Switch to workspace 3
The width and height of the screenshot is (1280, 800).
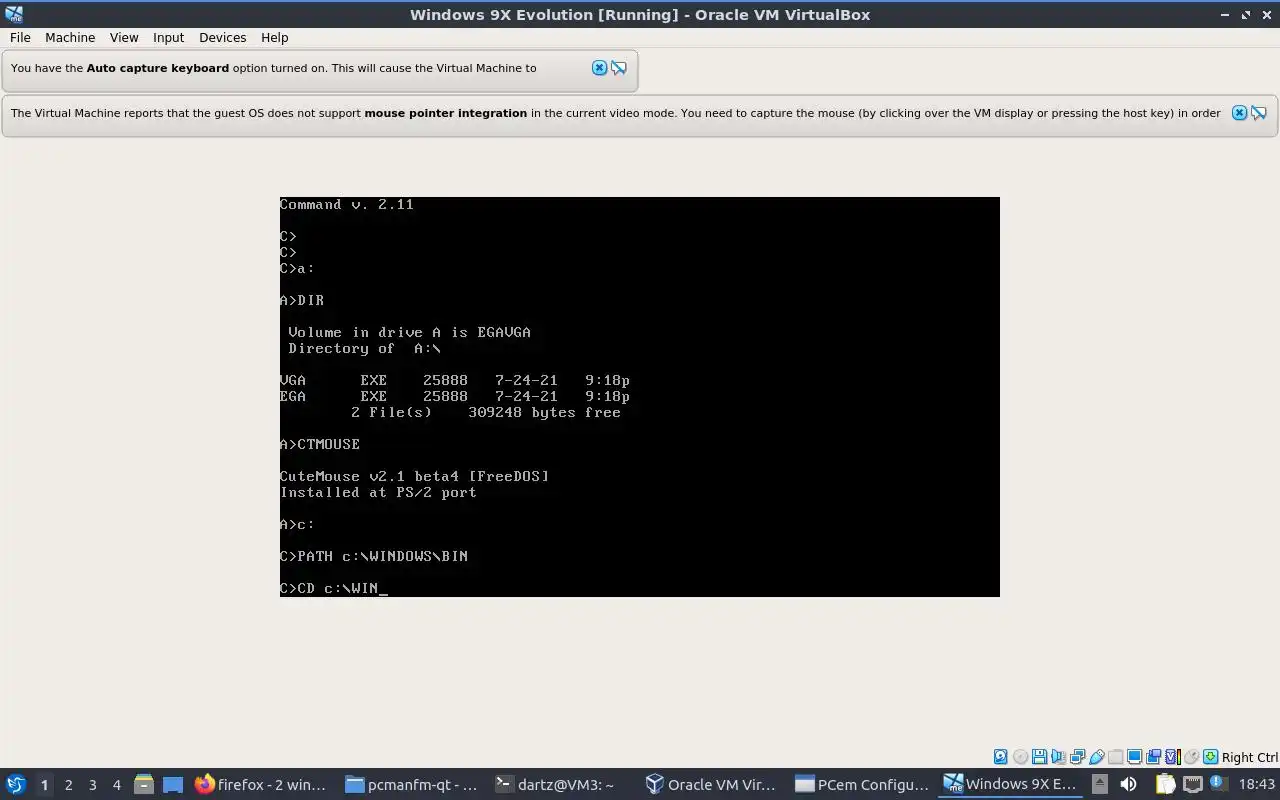[x=92, y=785]
